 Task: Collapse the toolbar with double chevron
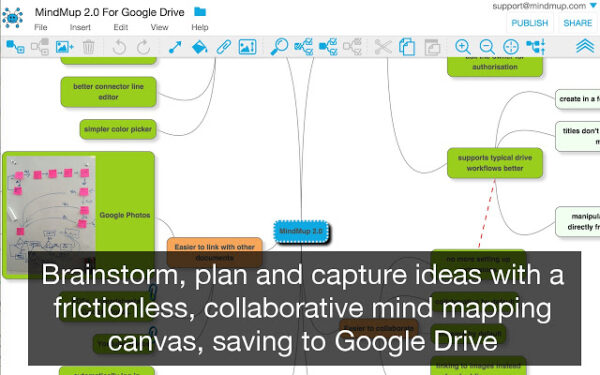point(585,46)
